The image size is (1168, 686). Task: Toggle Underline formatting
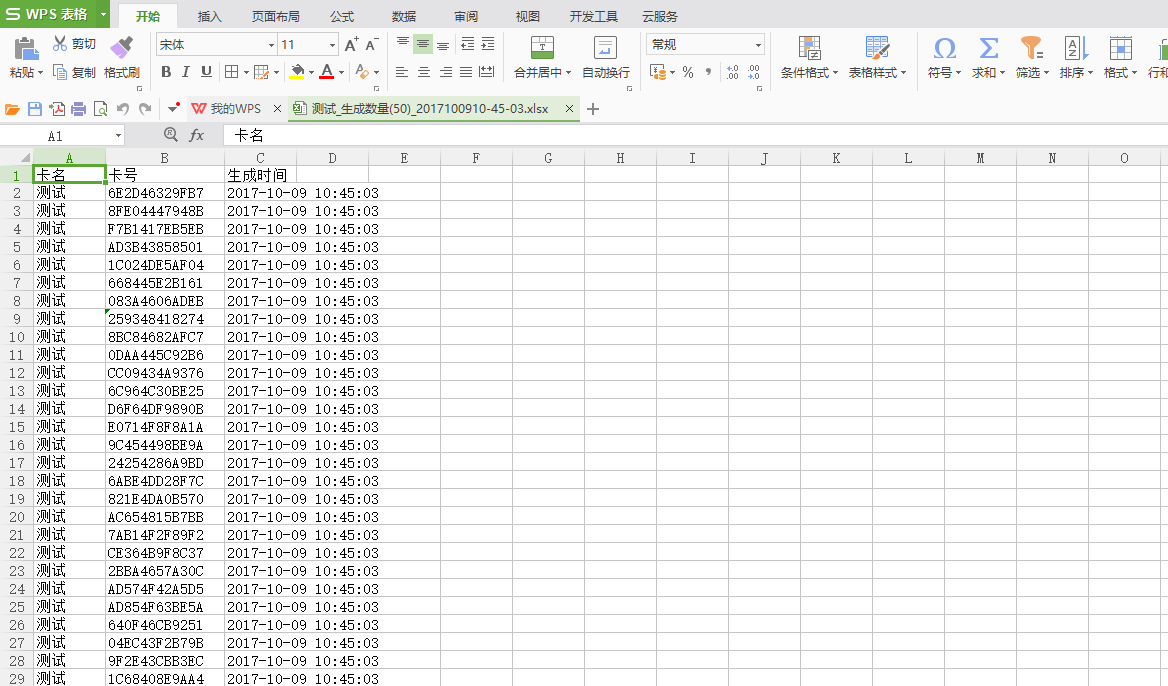click(206, 72)
